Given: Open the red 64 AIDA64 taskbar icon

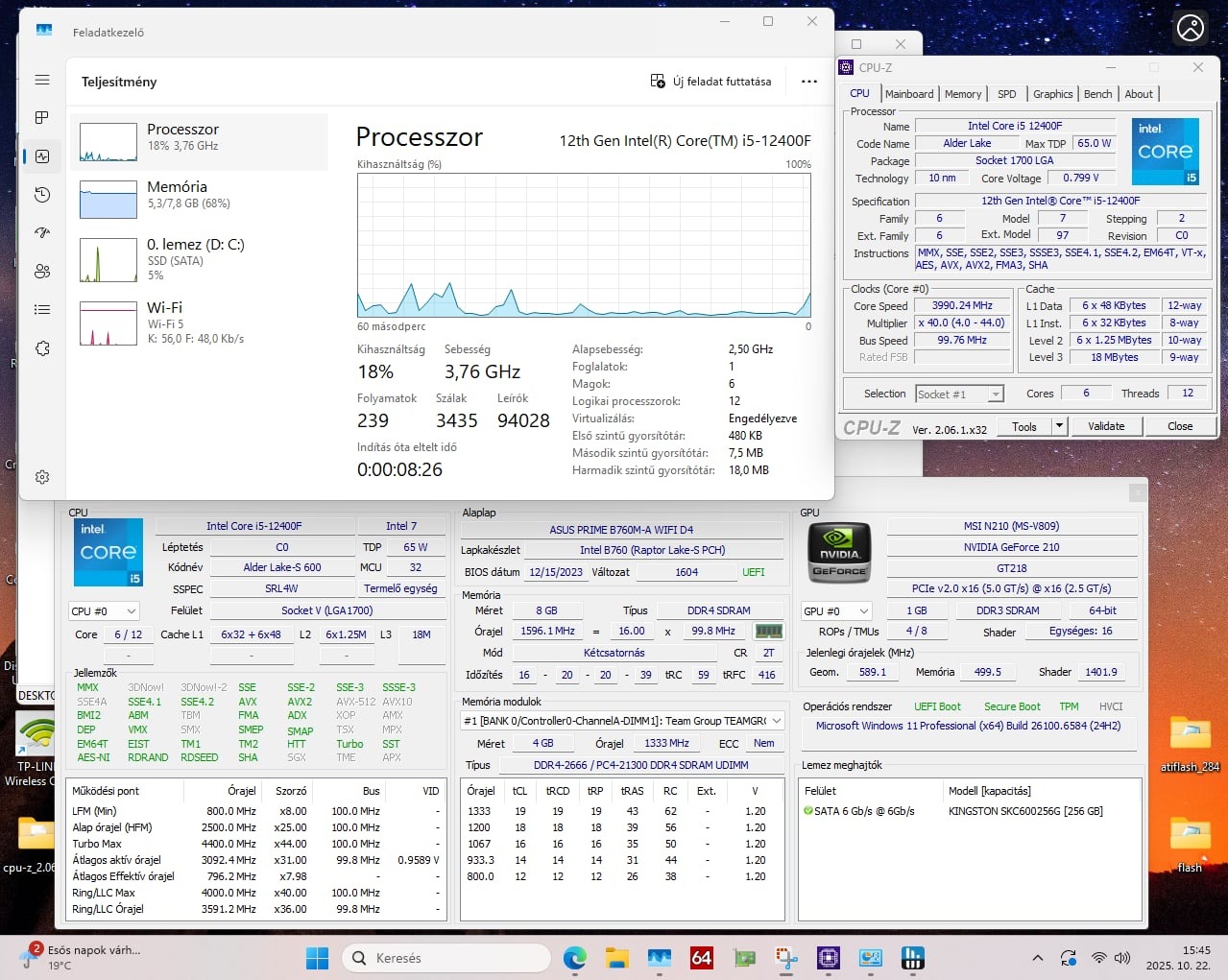Looking at the screenshot, I should pos(702,958).
